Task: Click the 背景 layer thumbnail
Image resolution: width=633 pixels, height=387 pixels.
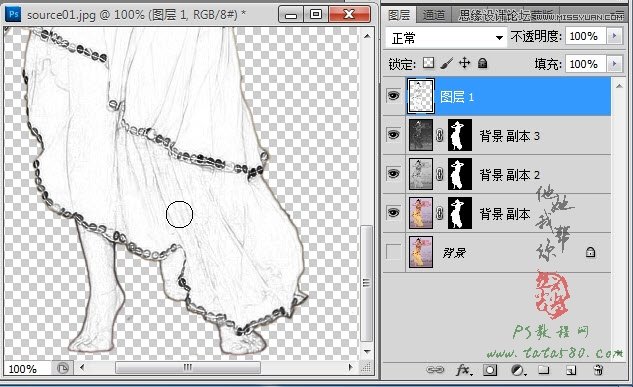Action: pos(421,252)
